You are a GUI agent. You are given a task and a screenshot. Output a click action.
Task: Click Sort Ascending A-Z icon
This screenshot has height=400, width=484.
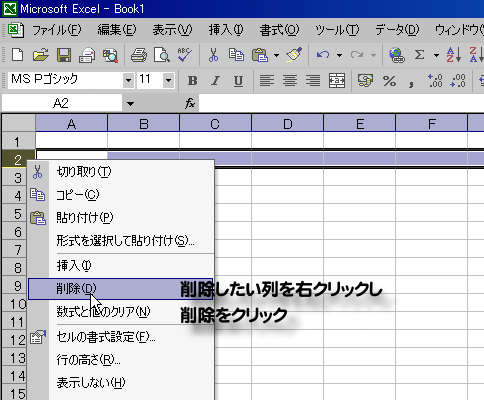click(454, 55)
